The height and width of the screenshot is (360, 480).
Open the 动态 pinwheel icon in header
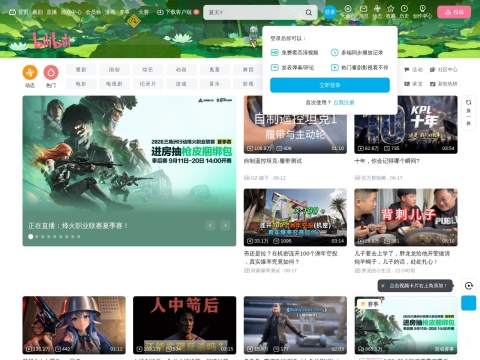point(377,12)
